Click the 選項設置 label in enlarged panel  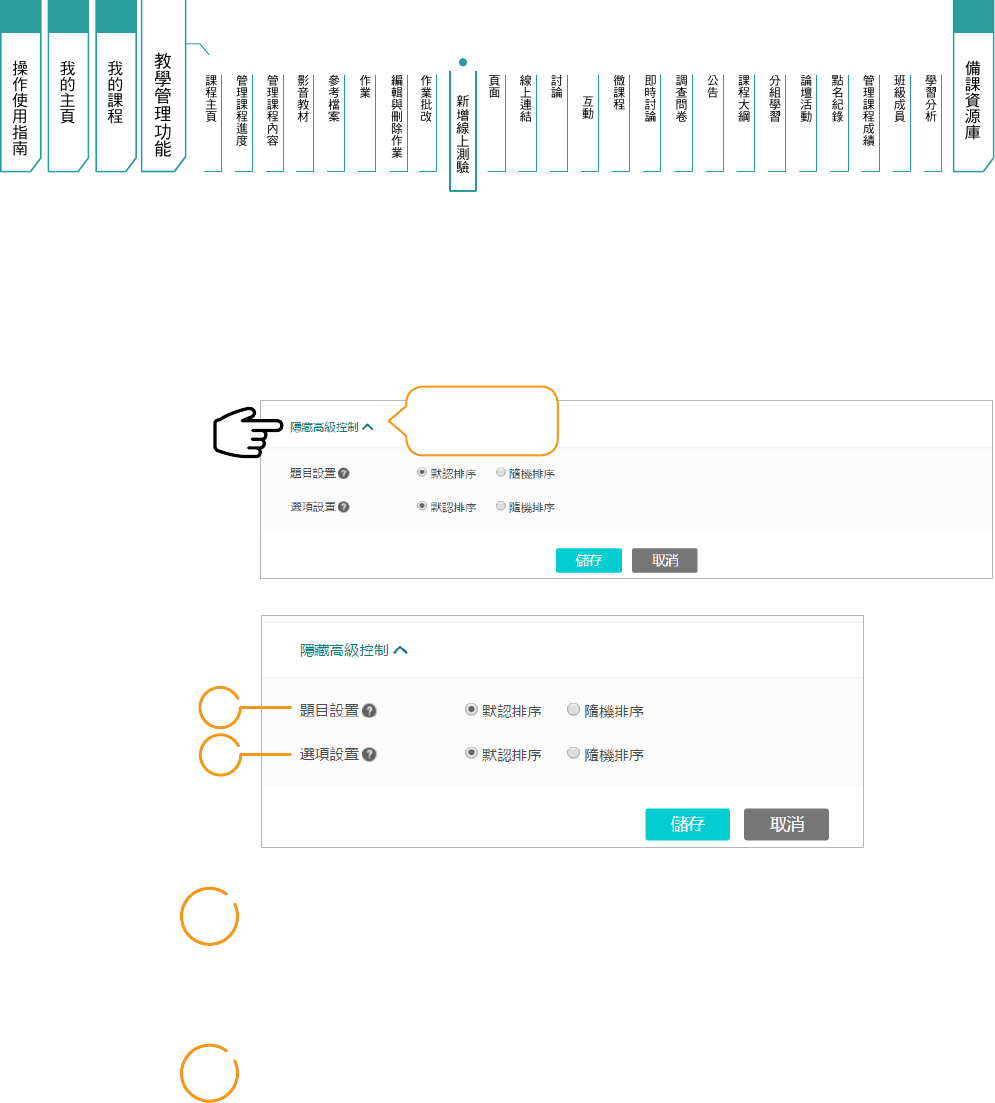click(329, 754)
